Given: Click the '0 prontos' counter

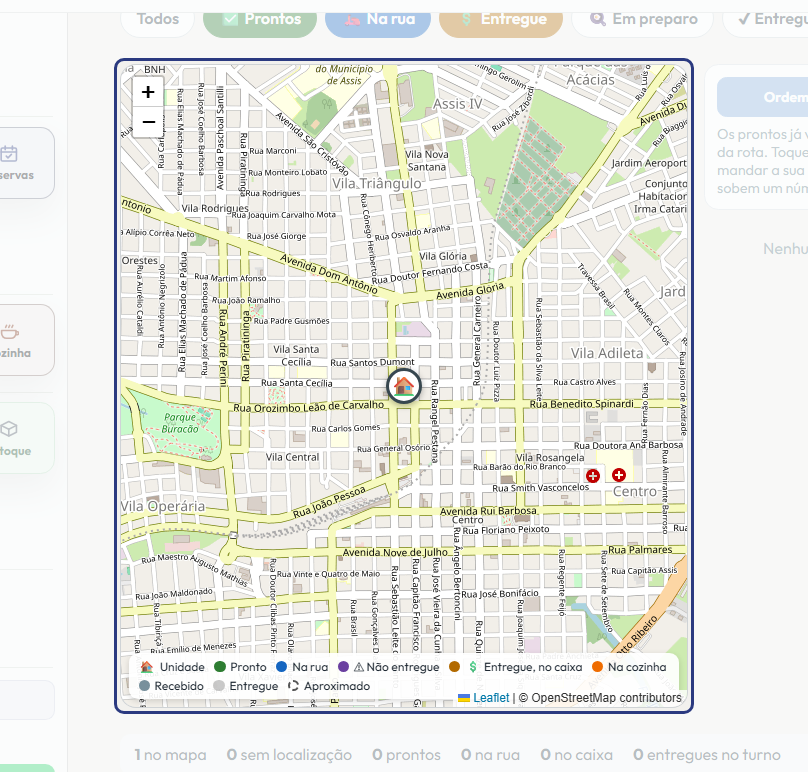Looking at the screenshot, I should coord(406,755).
